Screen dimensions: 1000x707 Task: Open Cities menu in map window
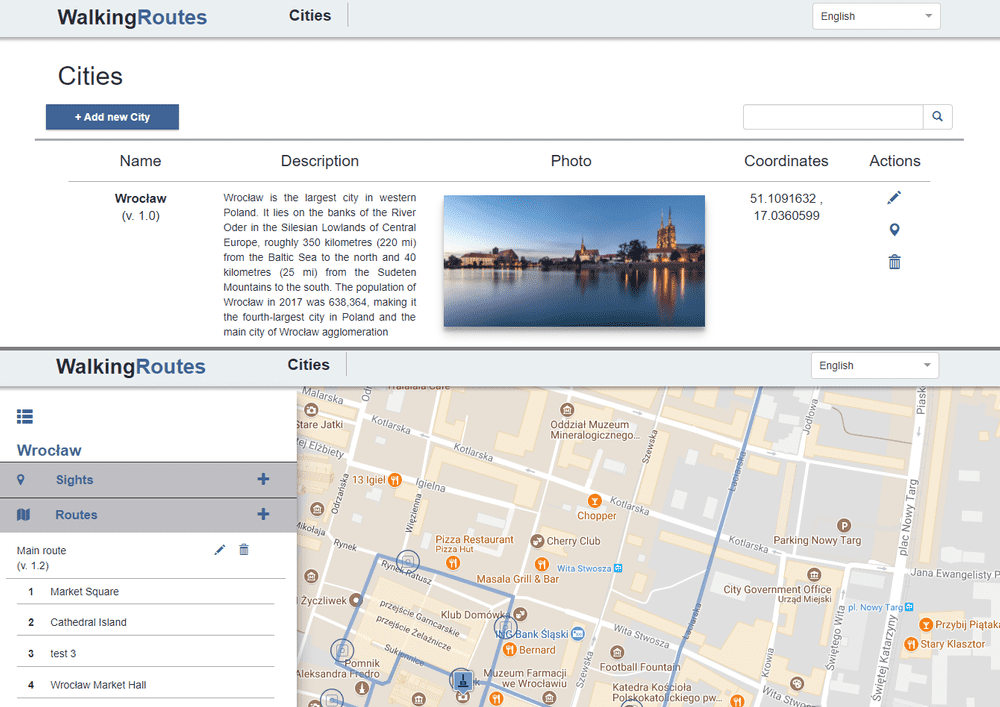(309, 365)
